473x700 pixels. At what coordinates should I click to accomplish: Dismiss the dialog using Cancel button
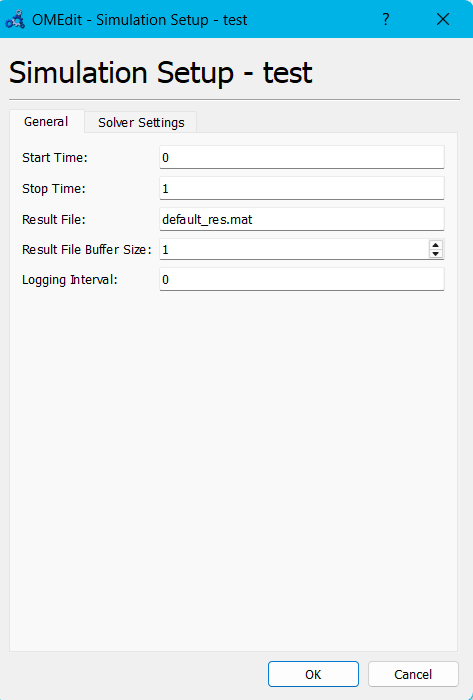click(x=413, y=674)
